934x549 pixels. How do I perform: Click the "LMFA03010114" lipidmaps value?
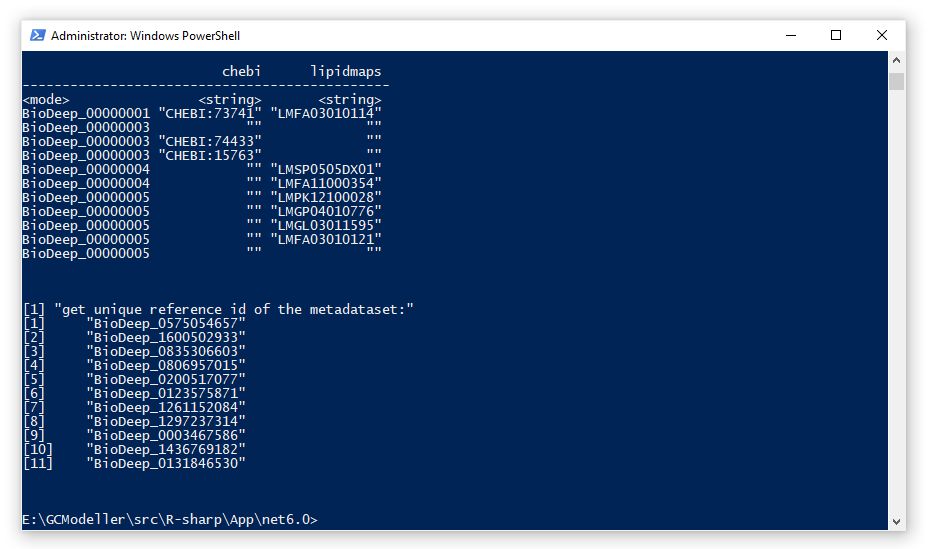pyautogui.click(x=326, y=113)
